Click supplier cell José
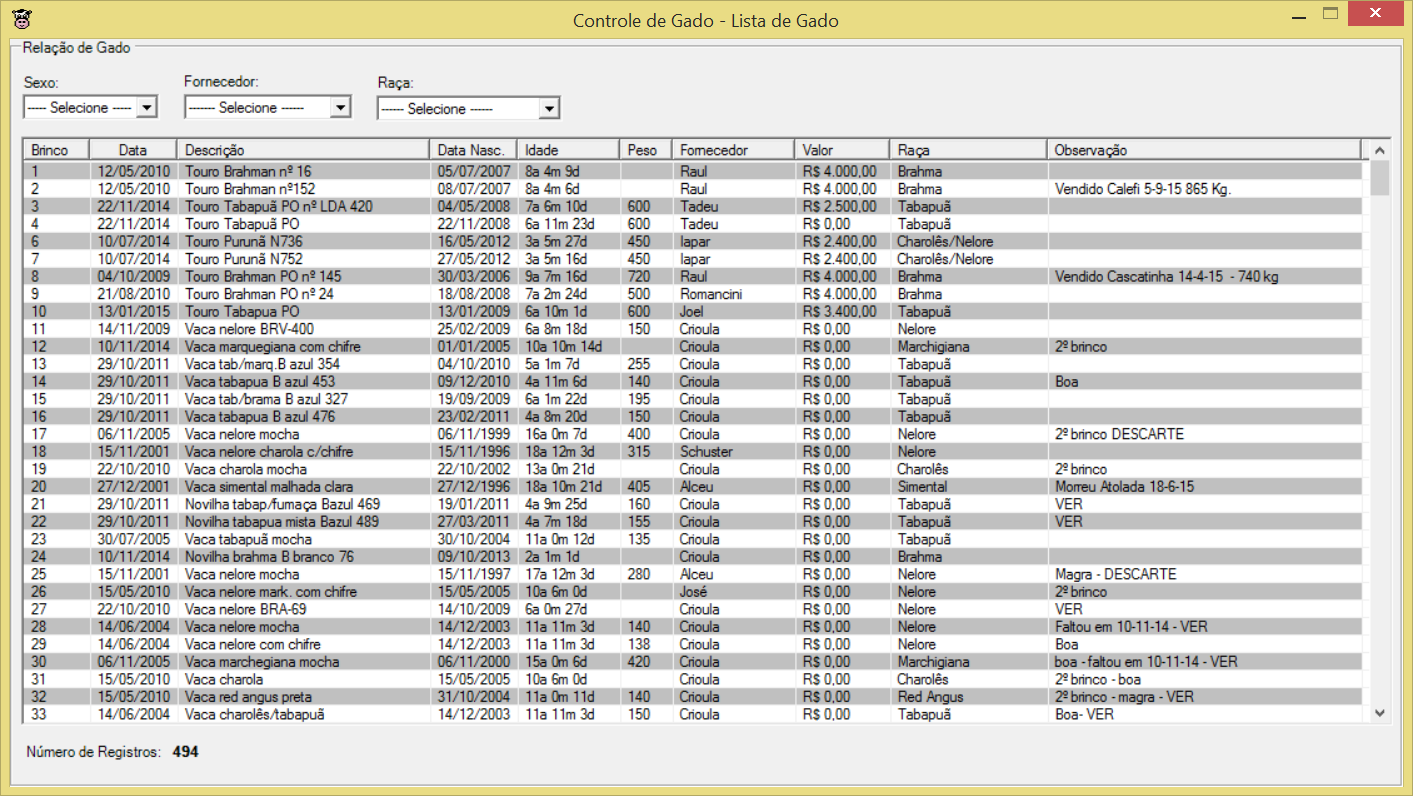 694,591
